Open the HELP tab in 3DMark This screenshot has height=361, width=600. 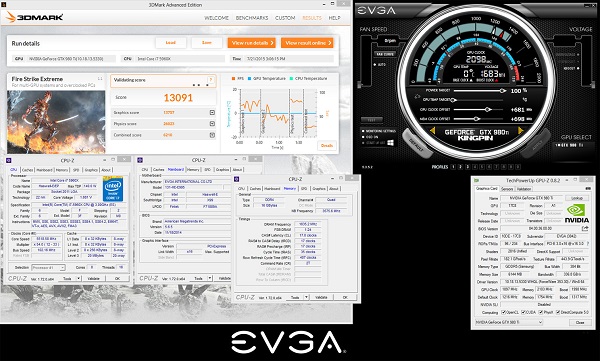334,18
